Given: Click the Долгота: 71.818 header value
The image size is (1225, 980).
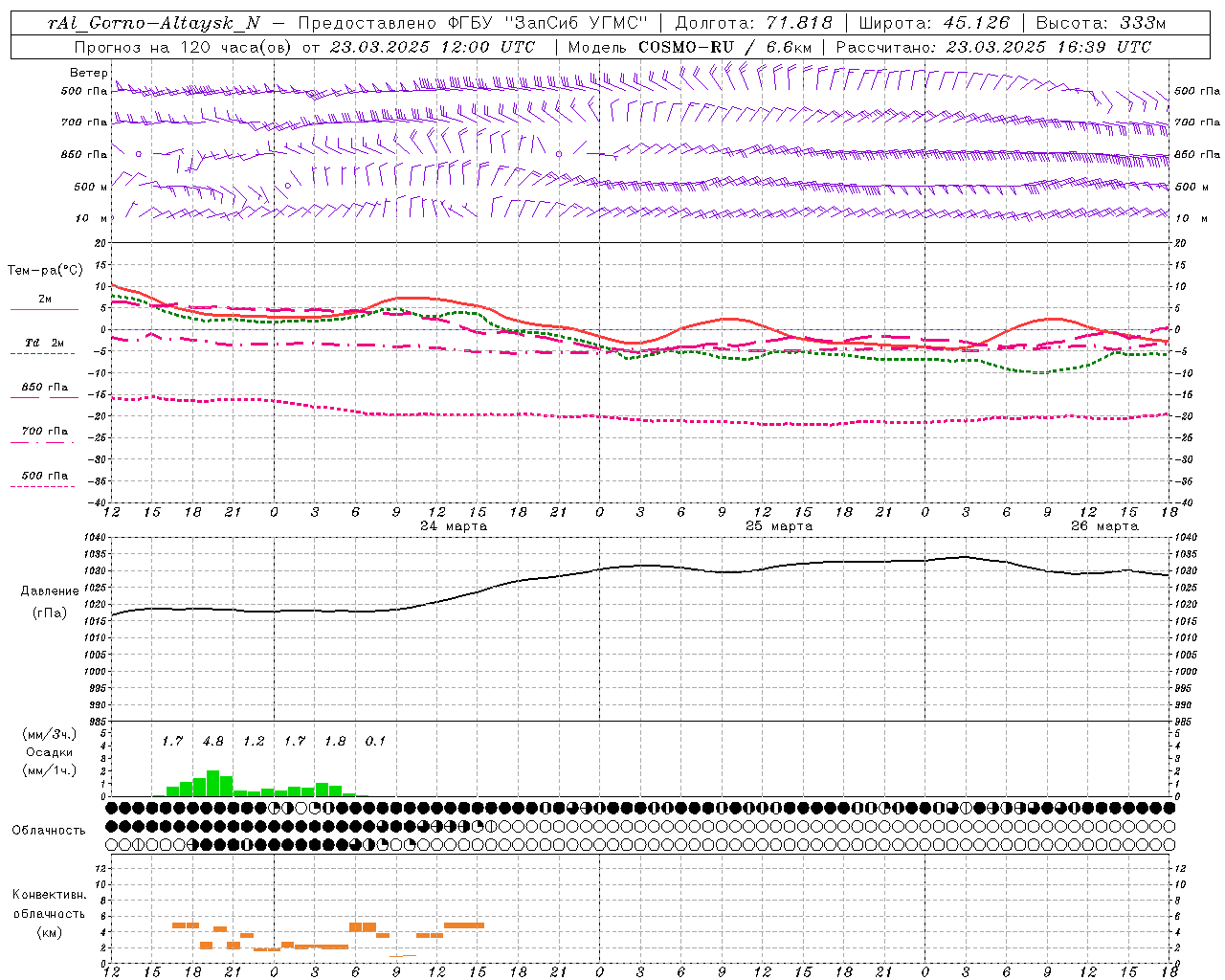Looking at the screenshot, I should click(x=754, y=23).
